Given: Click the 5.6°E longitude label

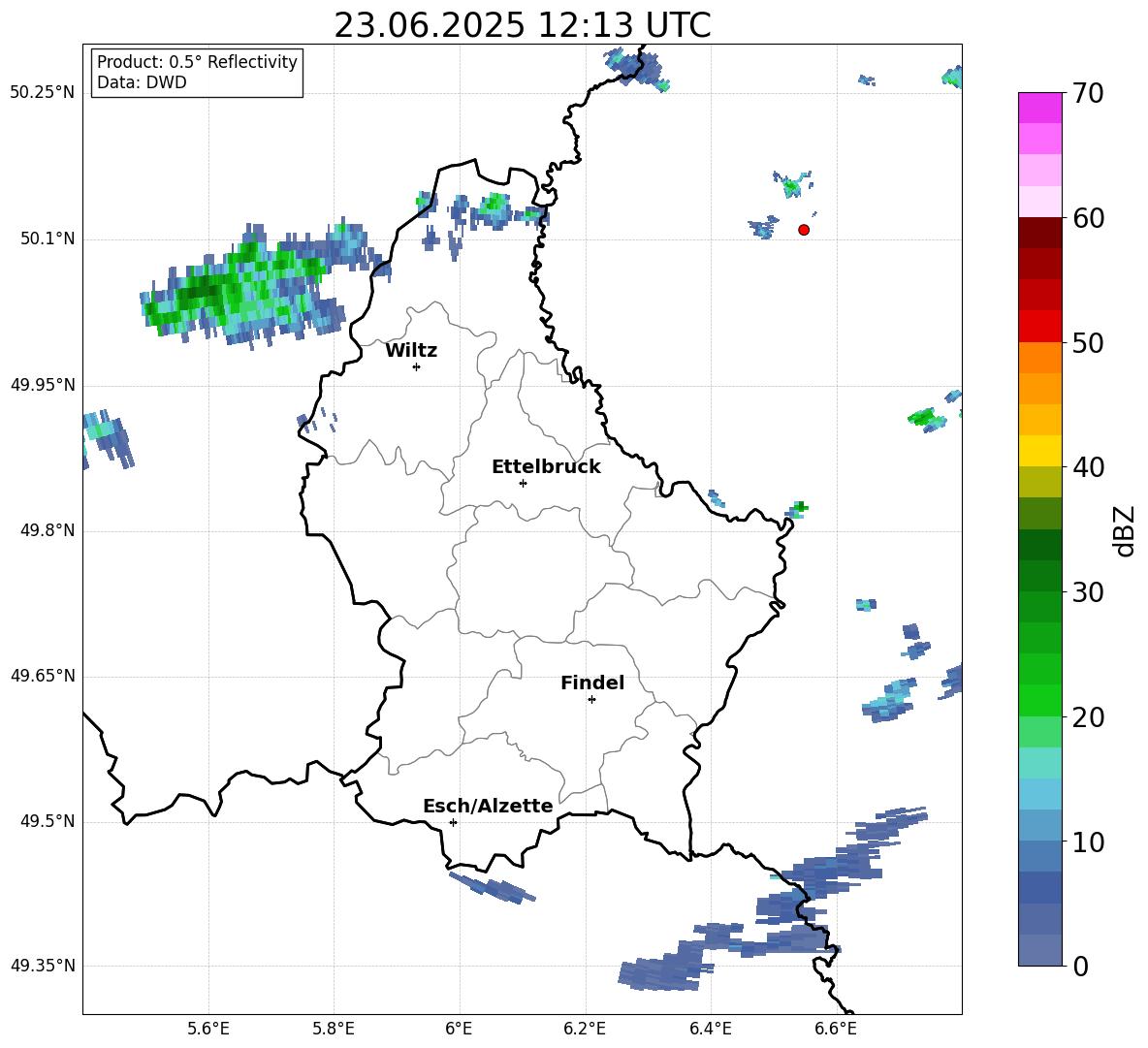Looking at the screenshot, I should [x=208, y=1029].
